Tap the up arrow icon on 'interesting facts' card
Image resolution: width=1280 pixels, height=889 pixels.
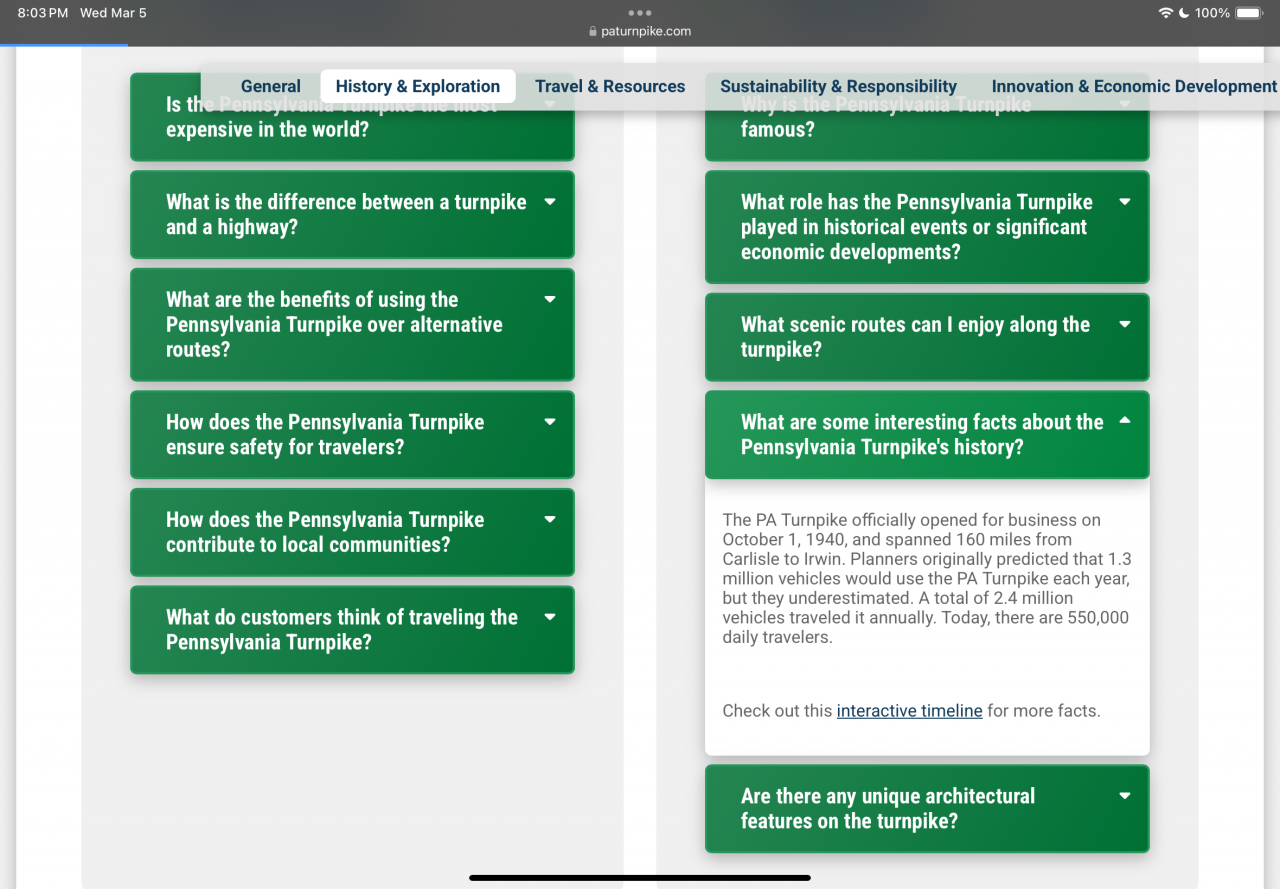1125,421
